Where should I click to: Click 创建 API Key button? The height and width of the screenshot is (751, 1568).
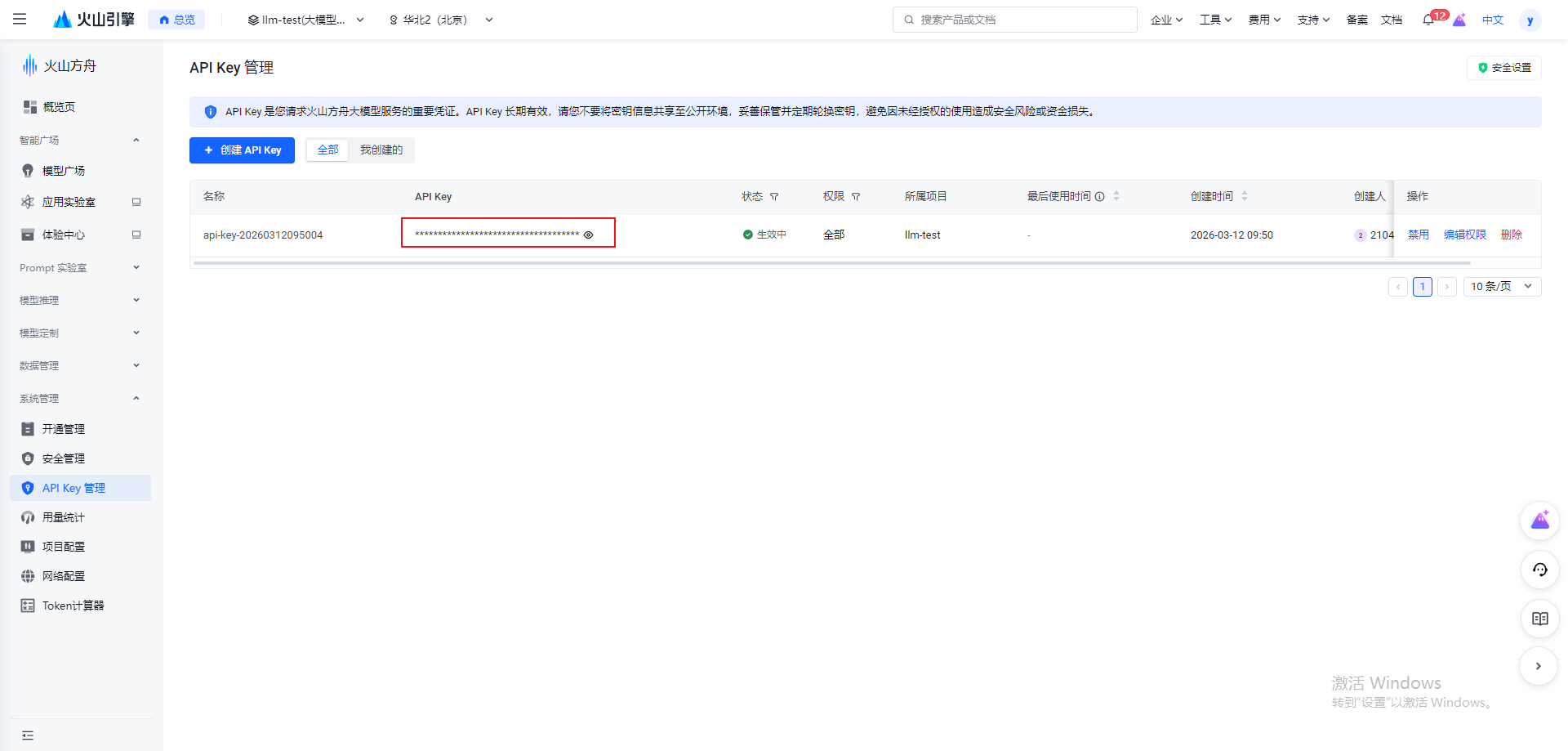click(x=242, y=150)
